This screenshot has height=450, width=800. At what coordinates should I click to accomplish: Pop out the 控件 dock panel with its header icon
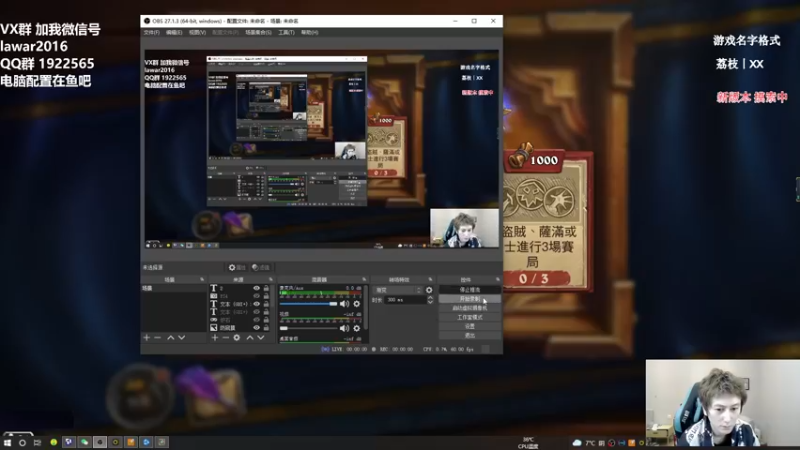[497, 280]
